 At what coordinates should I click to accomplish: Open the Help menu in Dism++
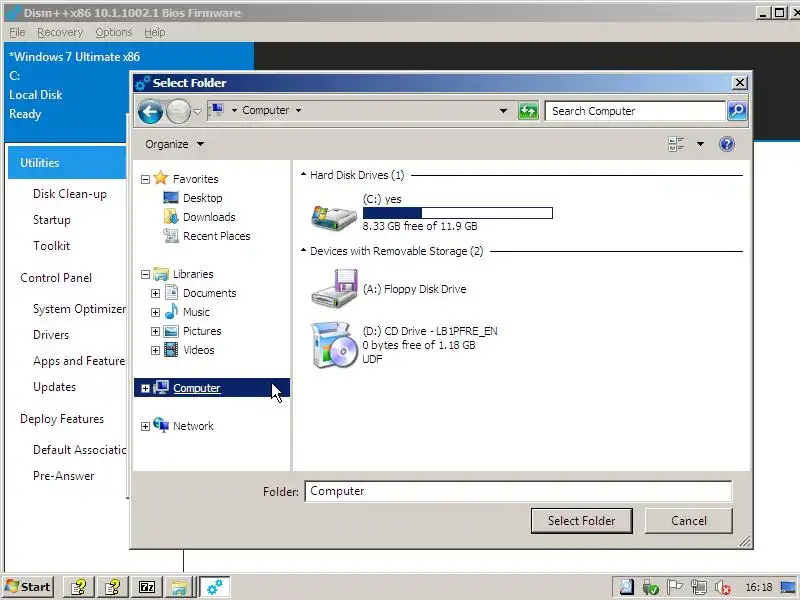[x=155, y=32]
